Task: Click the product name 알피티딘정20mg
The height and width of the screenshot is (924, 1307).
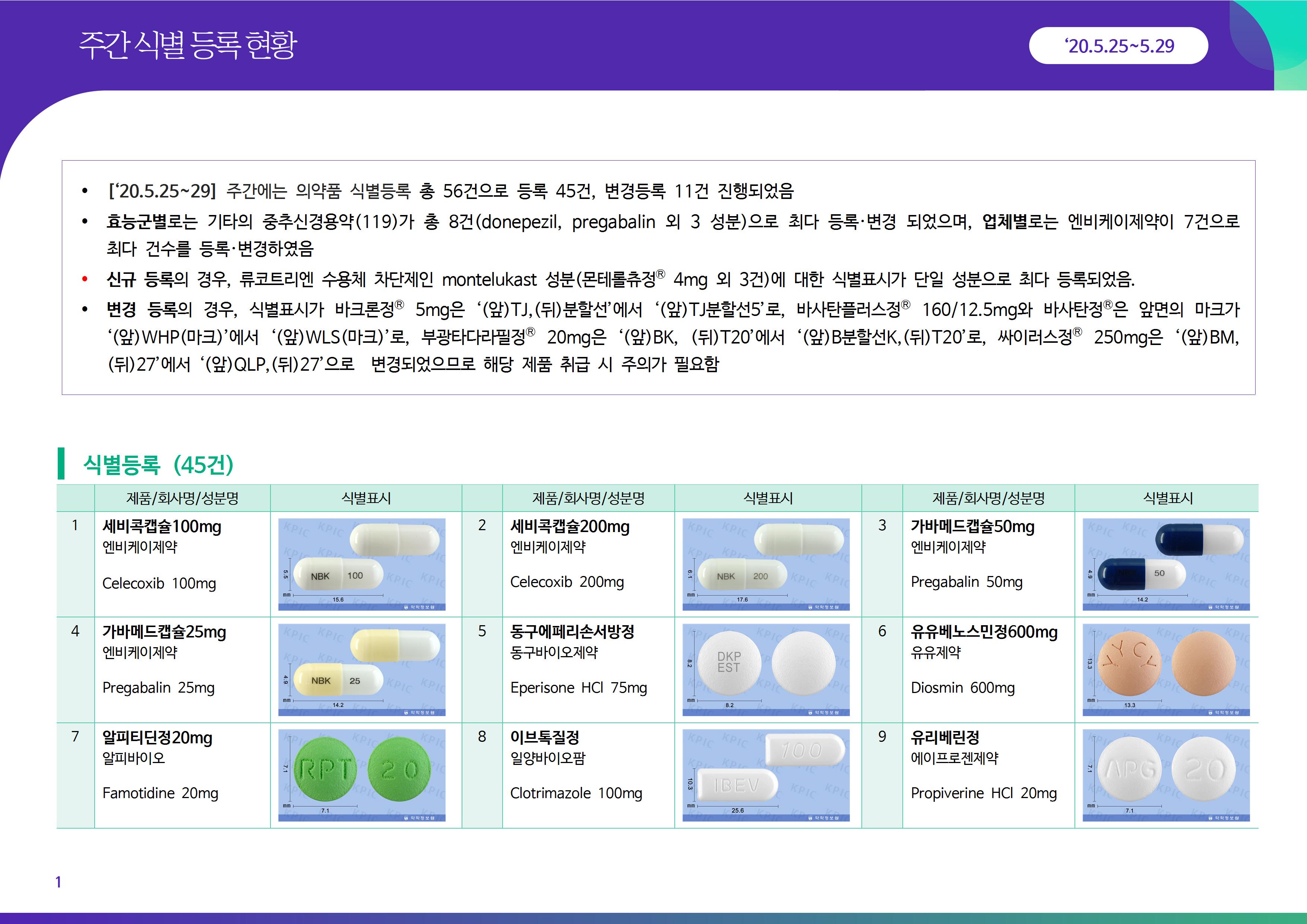Action: point(157,738)
